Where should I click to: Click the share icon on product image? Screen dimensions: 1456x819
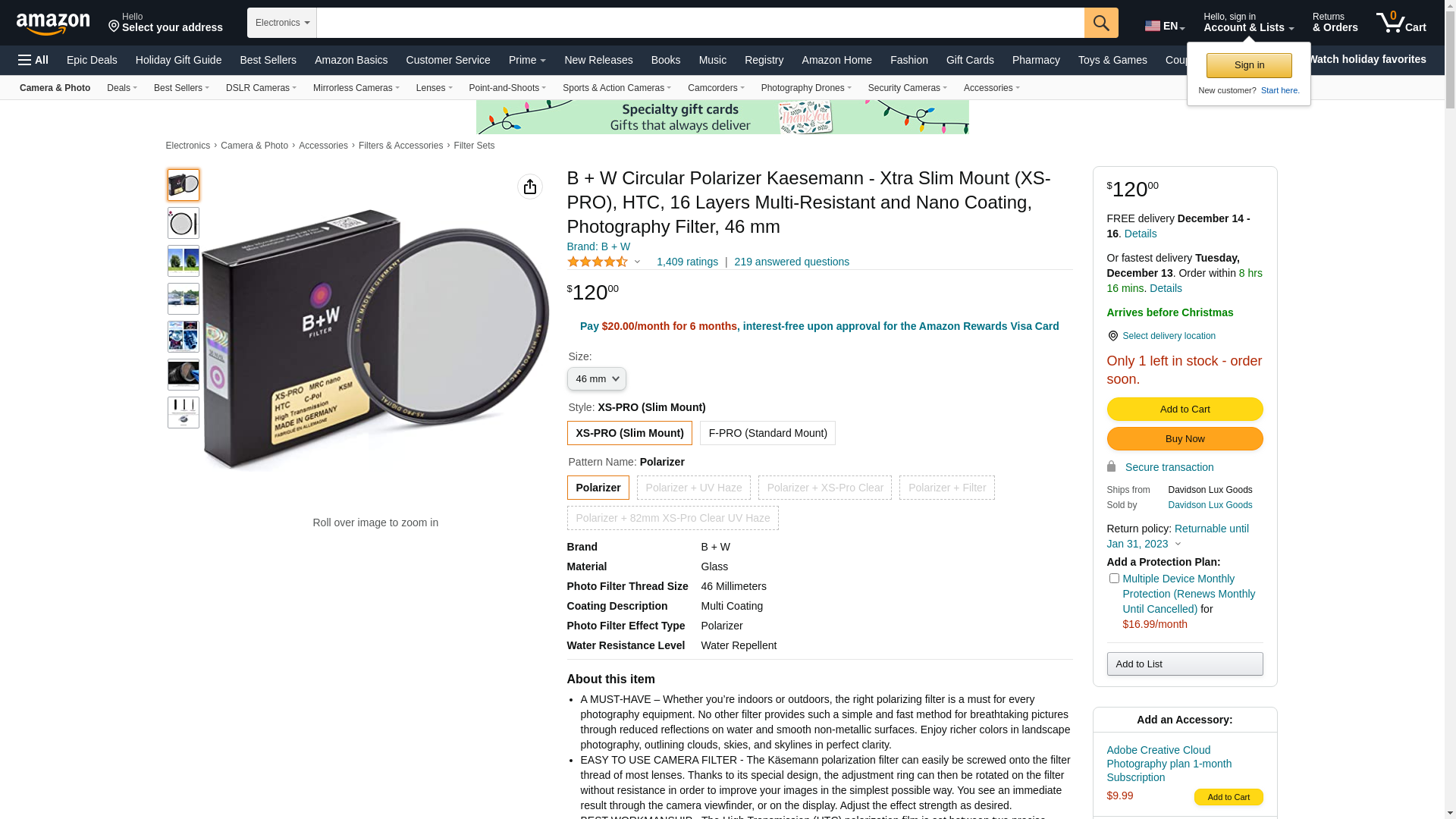(x=530, y=187)
